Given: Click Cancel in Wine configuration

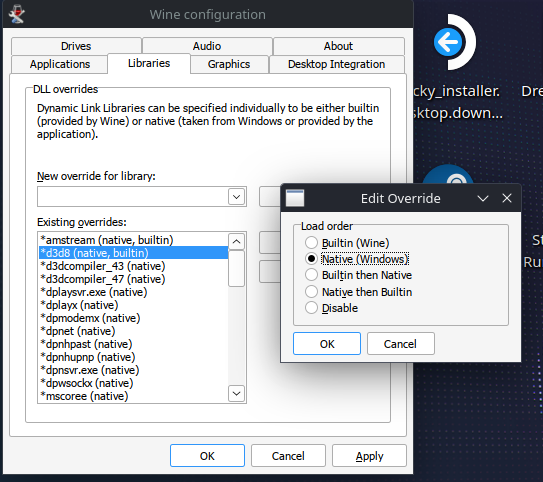Looking at the screenshot, I should 288,456.
